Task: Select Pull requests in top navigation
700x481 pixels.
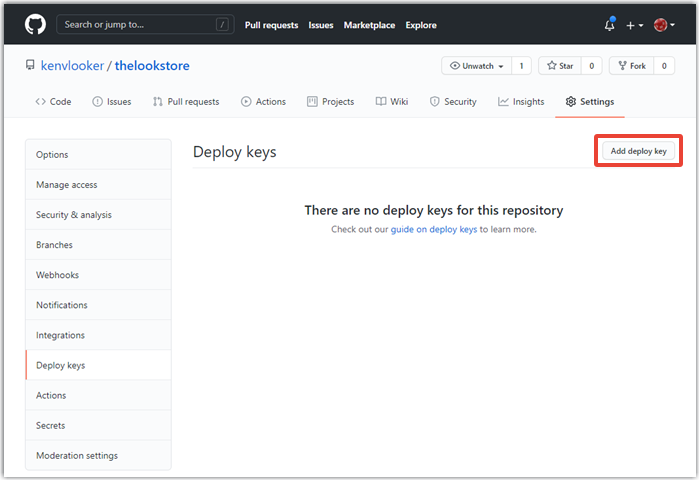Action: coord(271,25)
